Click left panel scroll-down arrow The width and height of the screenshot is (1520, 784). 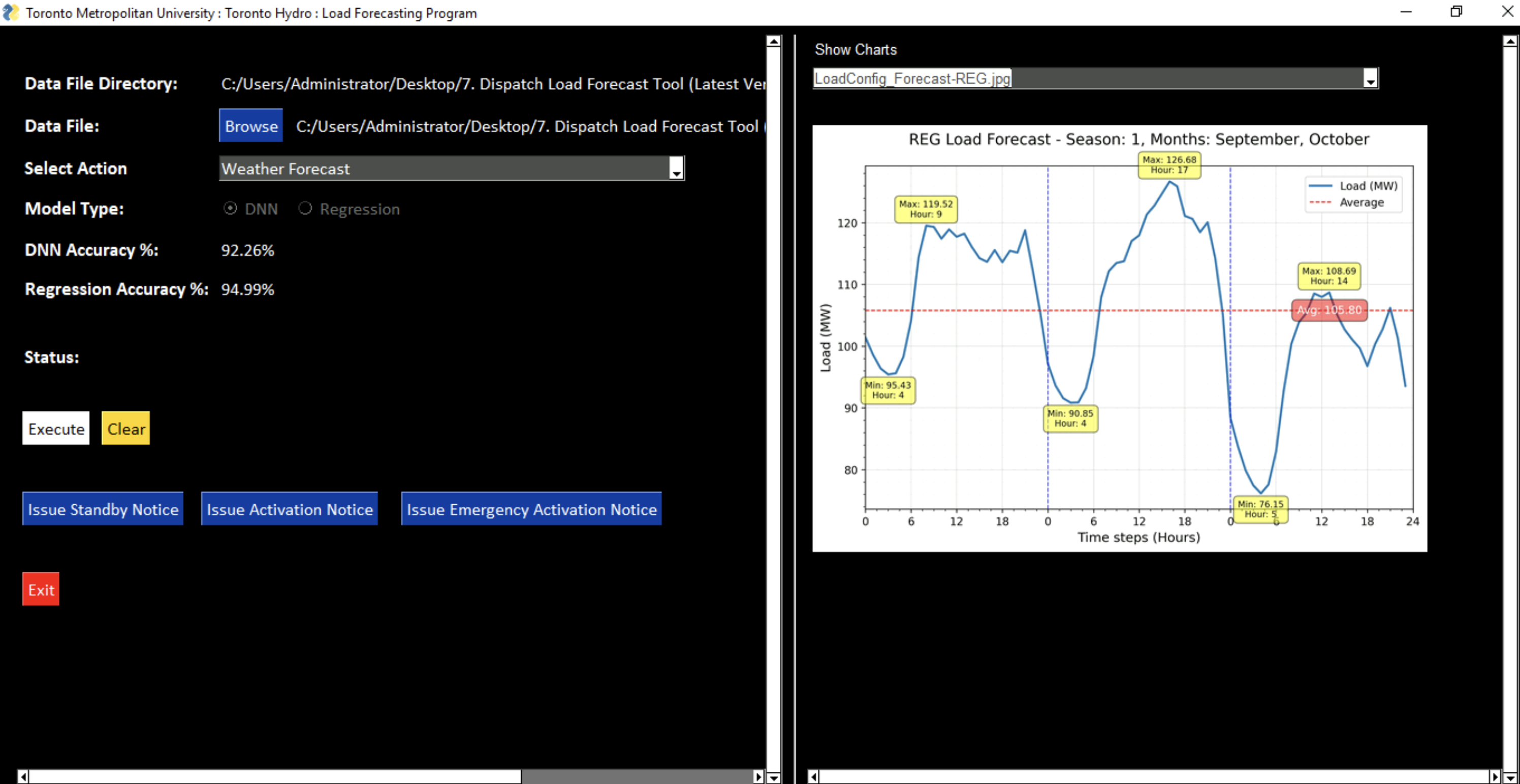[773, 777]
